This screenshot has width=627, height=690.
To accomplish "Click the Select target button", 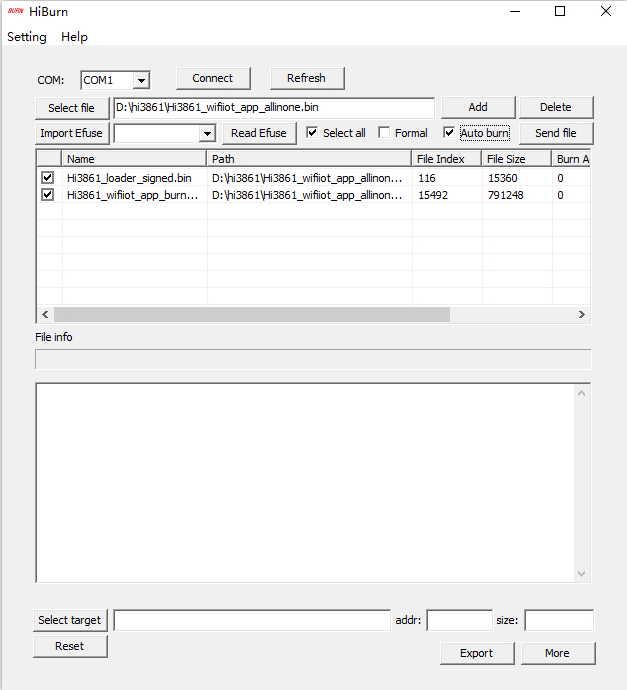I will (x=70, y=620).
